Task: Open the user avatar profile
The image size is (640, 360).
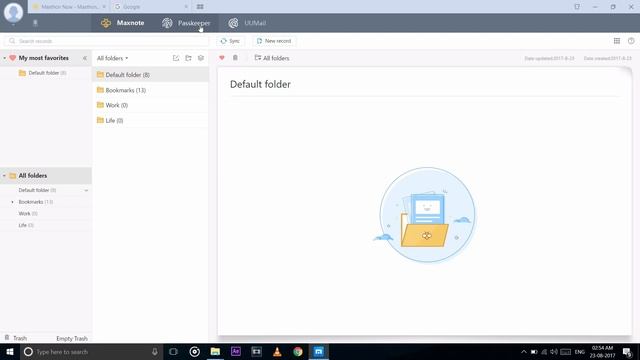Action: [x=13, y=12]
